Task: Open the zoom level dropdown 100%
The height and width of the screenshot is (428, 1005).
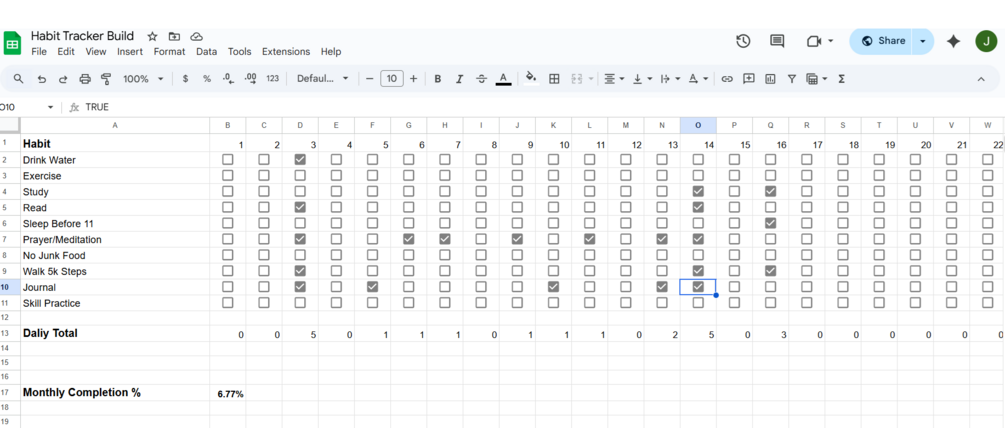Action: point(143,79)
